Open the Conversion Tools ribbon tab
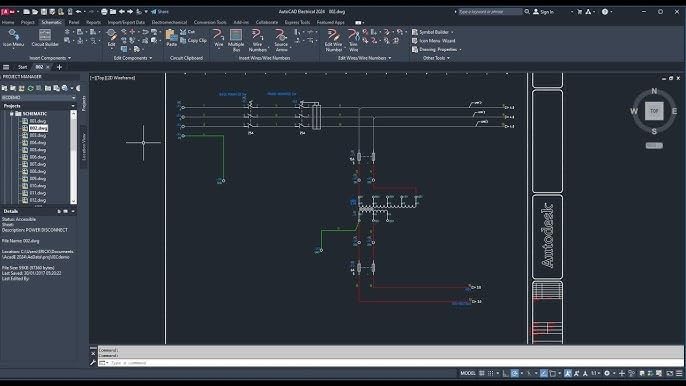Image resolution: width=686 pixels, height=386 pixels. pyautogui.click(x=210, y=22)
